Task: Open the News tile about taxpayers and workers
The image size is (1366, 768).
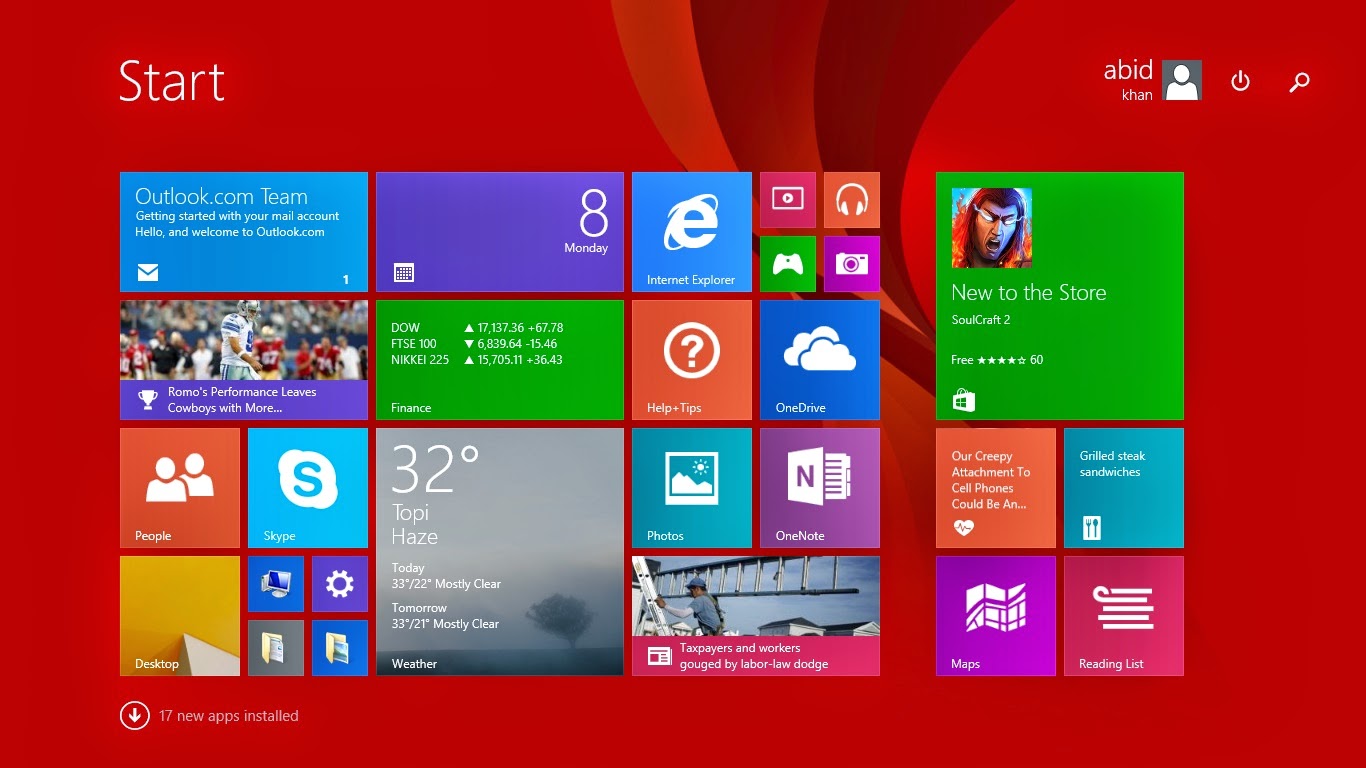Action: click(756, 616)
